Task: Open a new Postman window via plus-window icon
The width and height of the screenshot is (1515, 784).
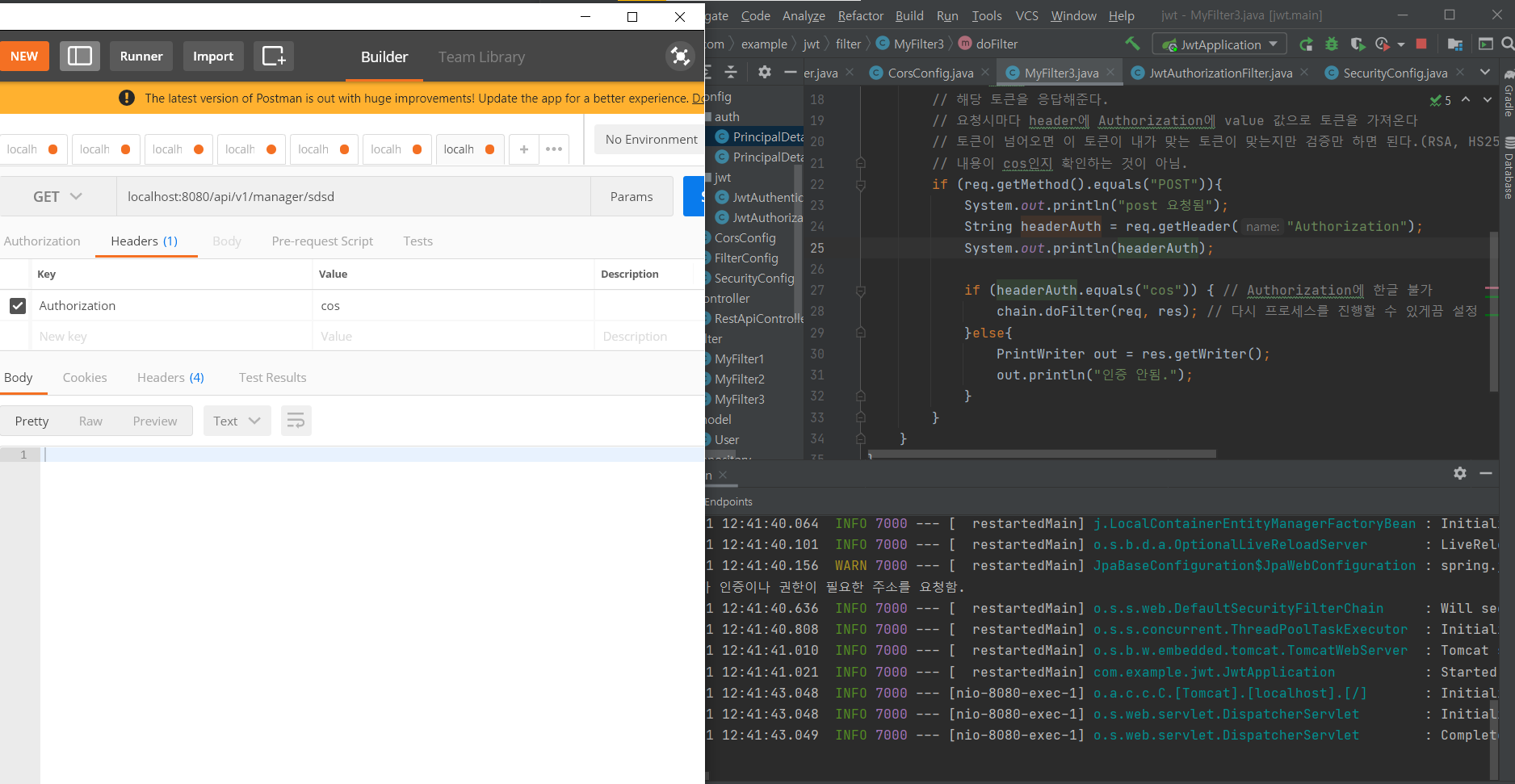Action: click(274, 57)
